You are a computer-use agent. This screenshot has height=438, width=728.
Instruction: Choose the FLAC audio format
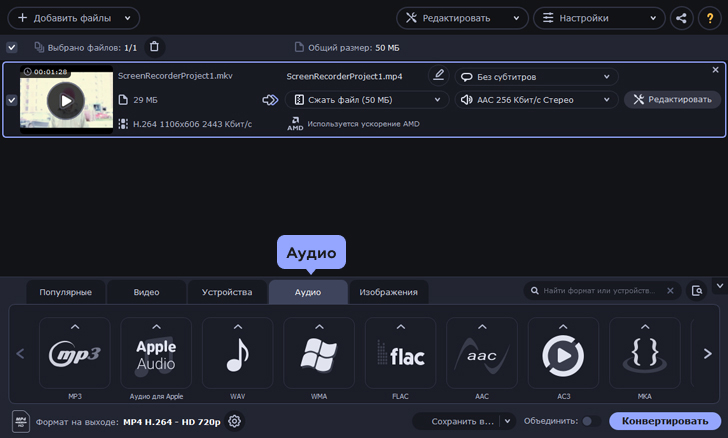400,353
